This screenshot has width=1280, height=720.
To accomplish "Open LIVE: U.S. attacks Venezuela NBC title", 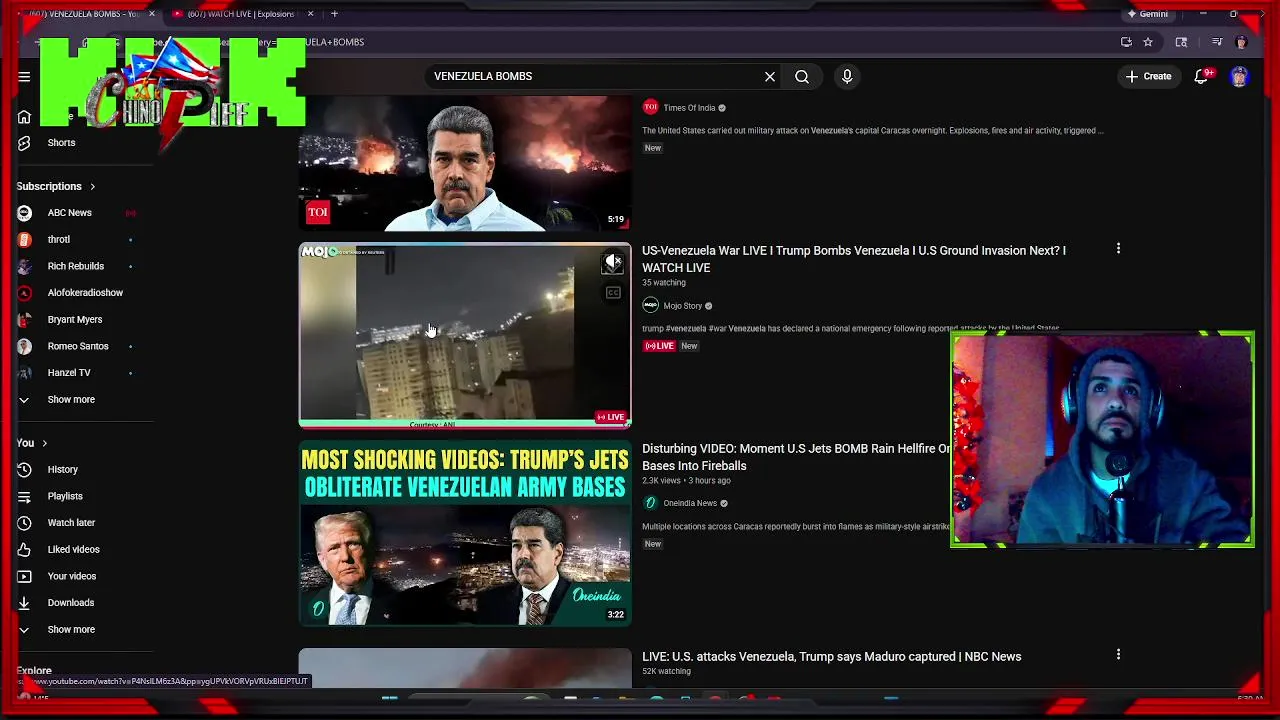I will coord(831,656).
